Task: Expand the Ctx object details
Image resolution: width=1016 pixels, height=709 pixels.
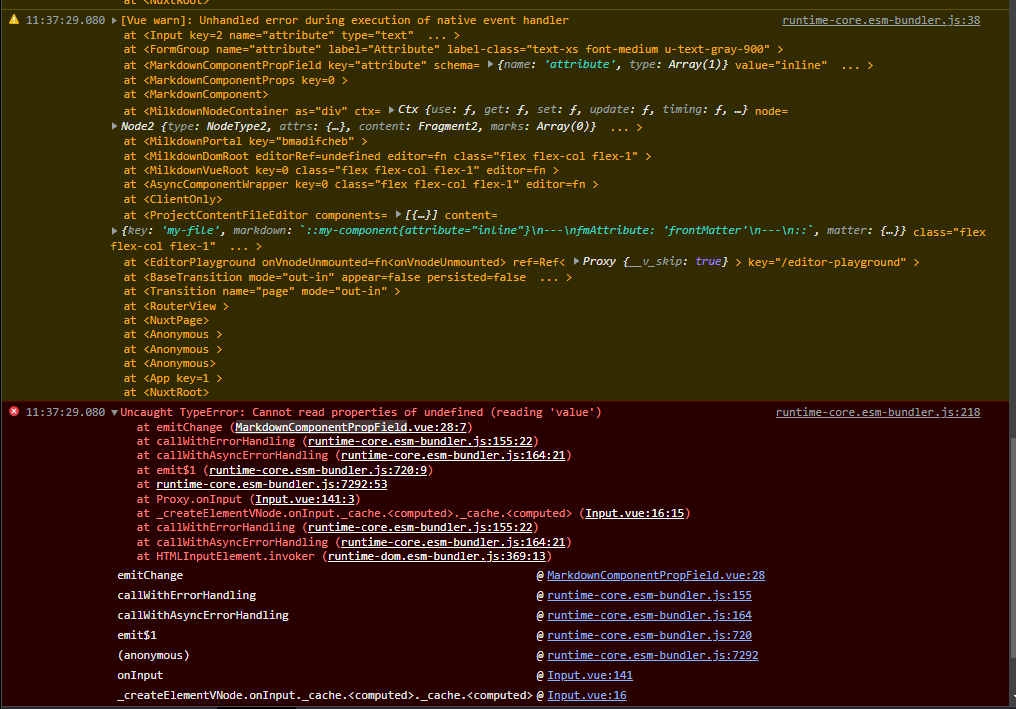Action: coord(391,110)
